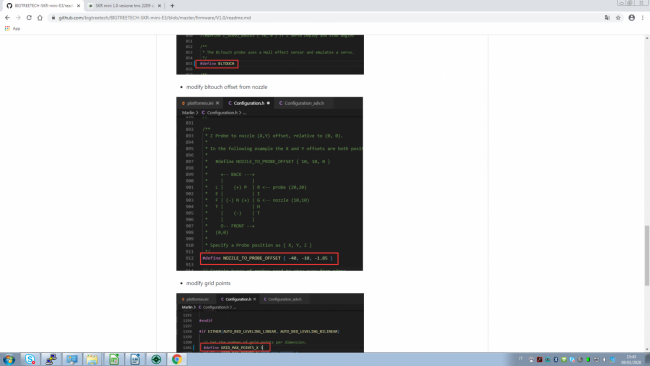Close the SKR mini 1.0 tab

[x=159, y=6]
